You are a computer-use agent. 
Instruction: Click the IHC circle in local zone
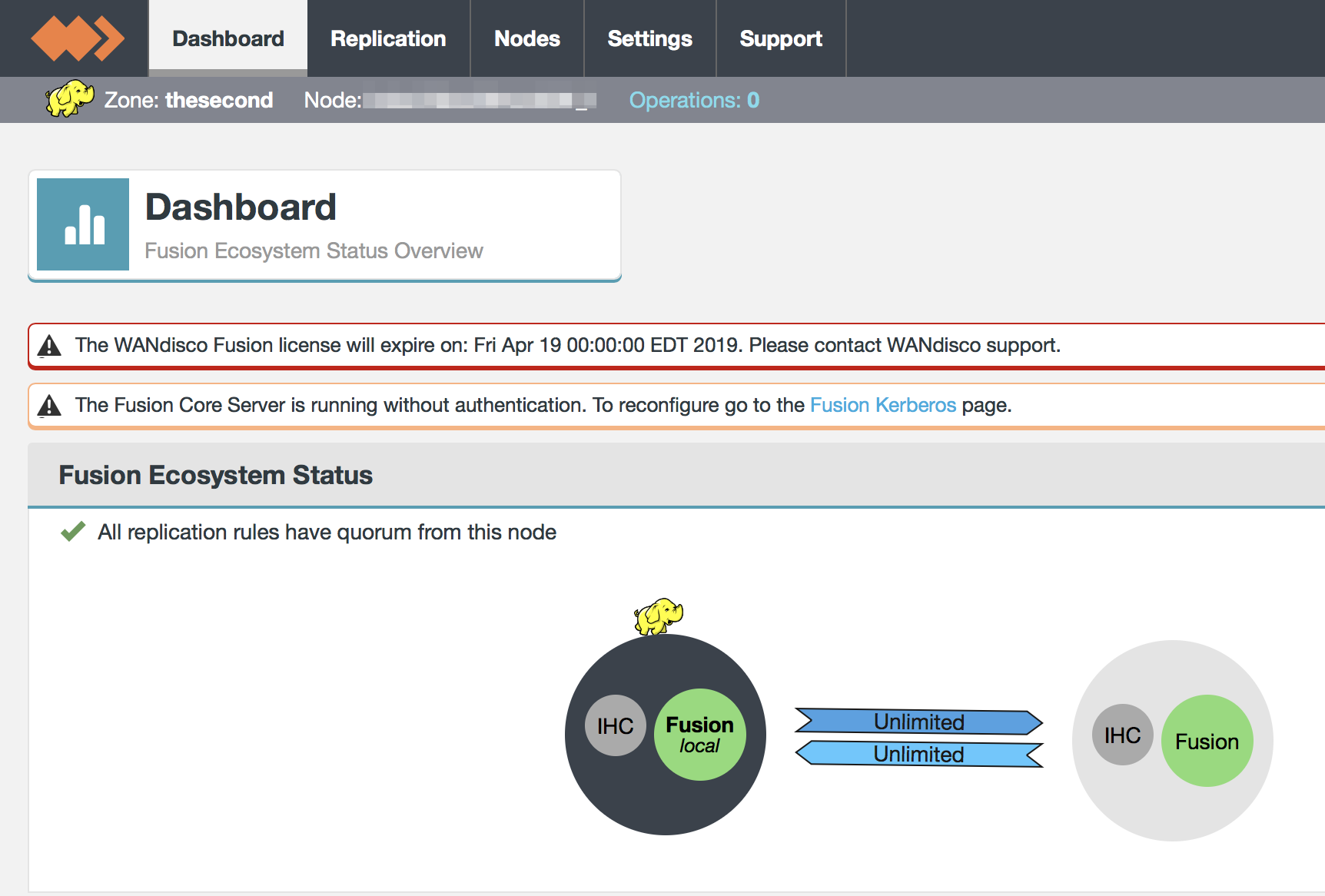point(616,725)
